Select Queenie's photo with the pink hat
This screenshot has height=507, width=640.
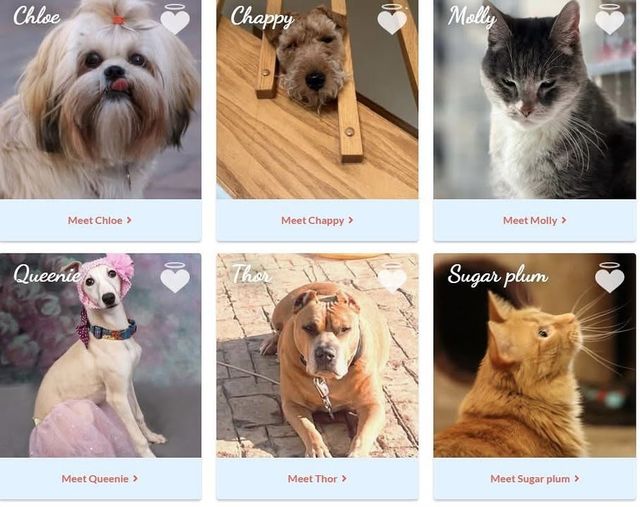click(x=100, y=355)
